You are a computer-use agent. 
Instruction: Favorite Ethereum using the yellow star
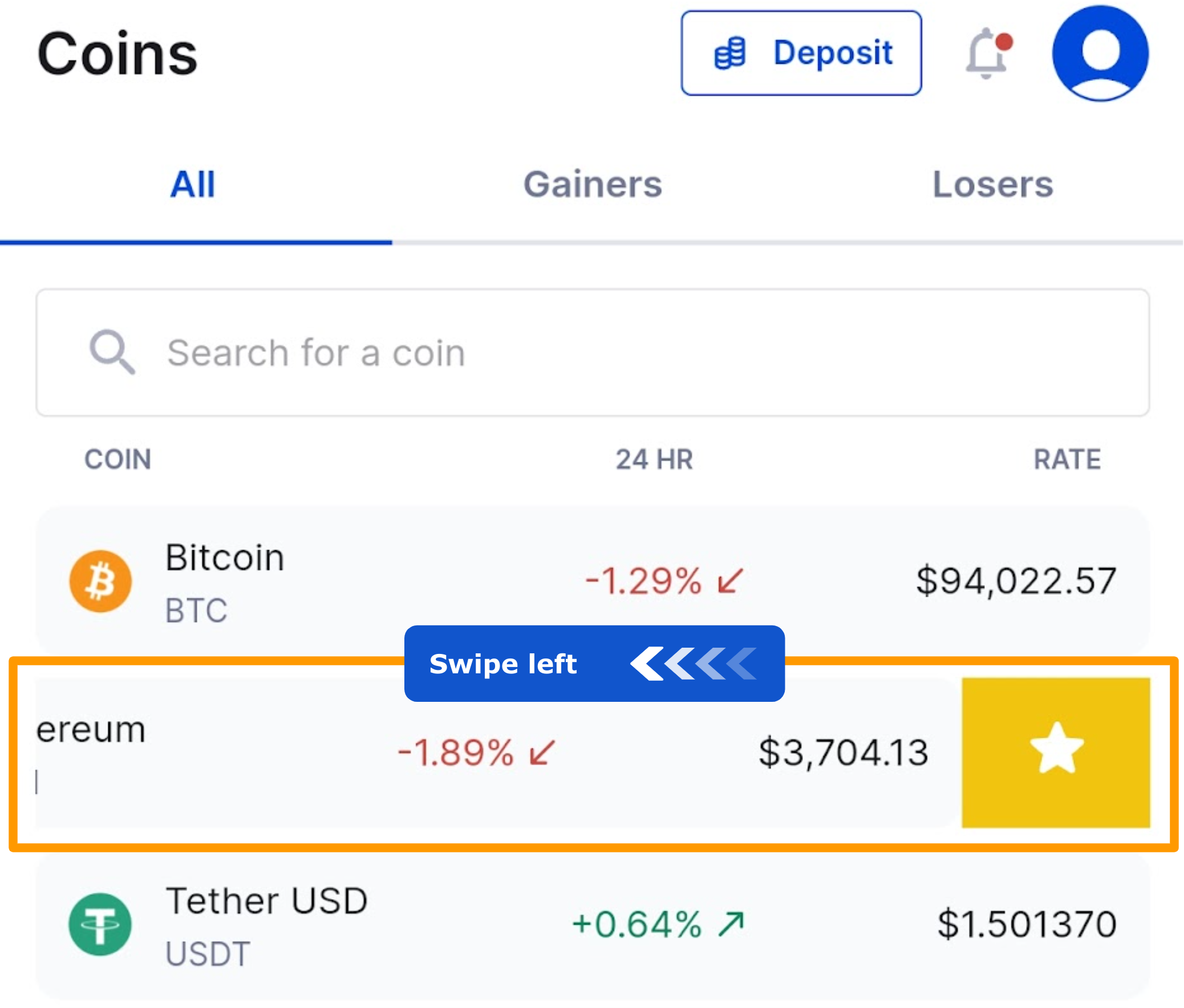(1056, 750)
